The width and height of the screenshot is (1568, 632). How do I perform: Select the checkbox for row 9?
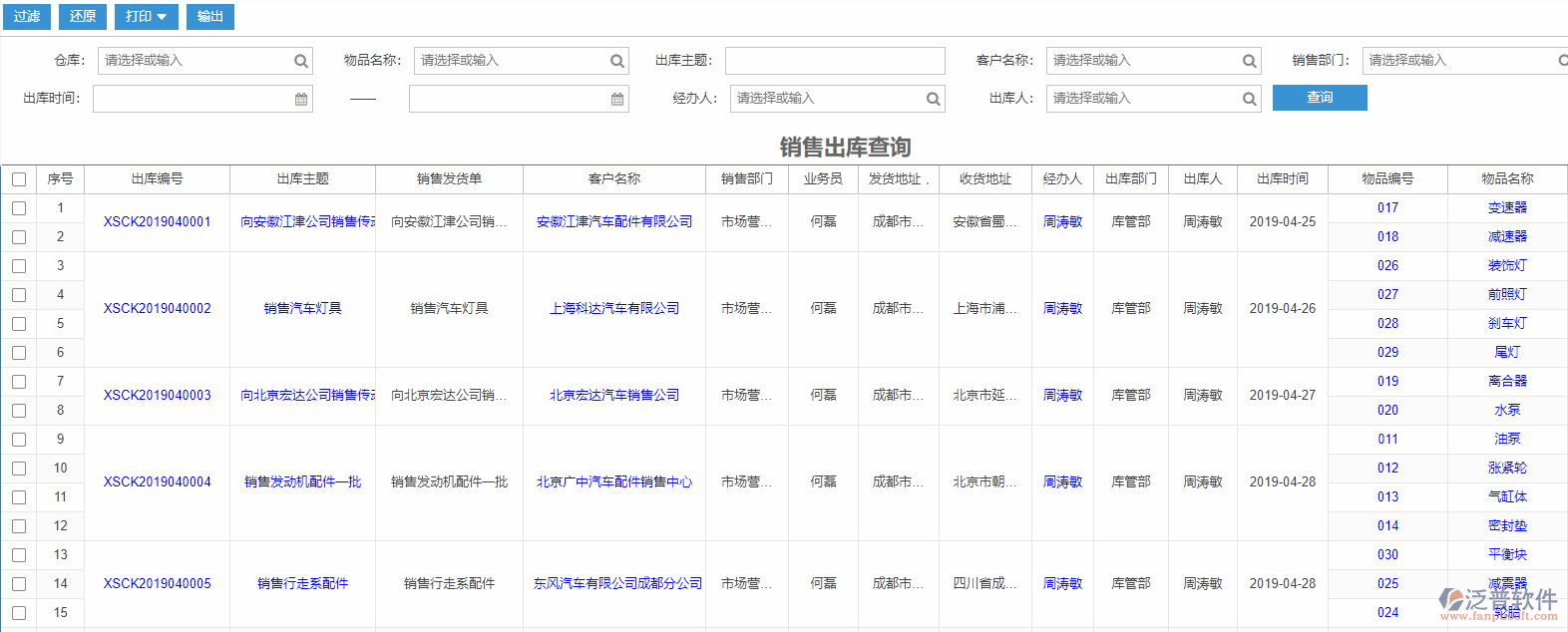click(19, 440)
